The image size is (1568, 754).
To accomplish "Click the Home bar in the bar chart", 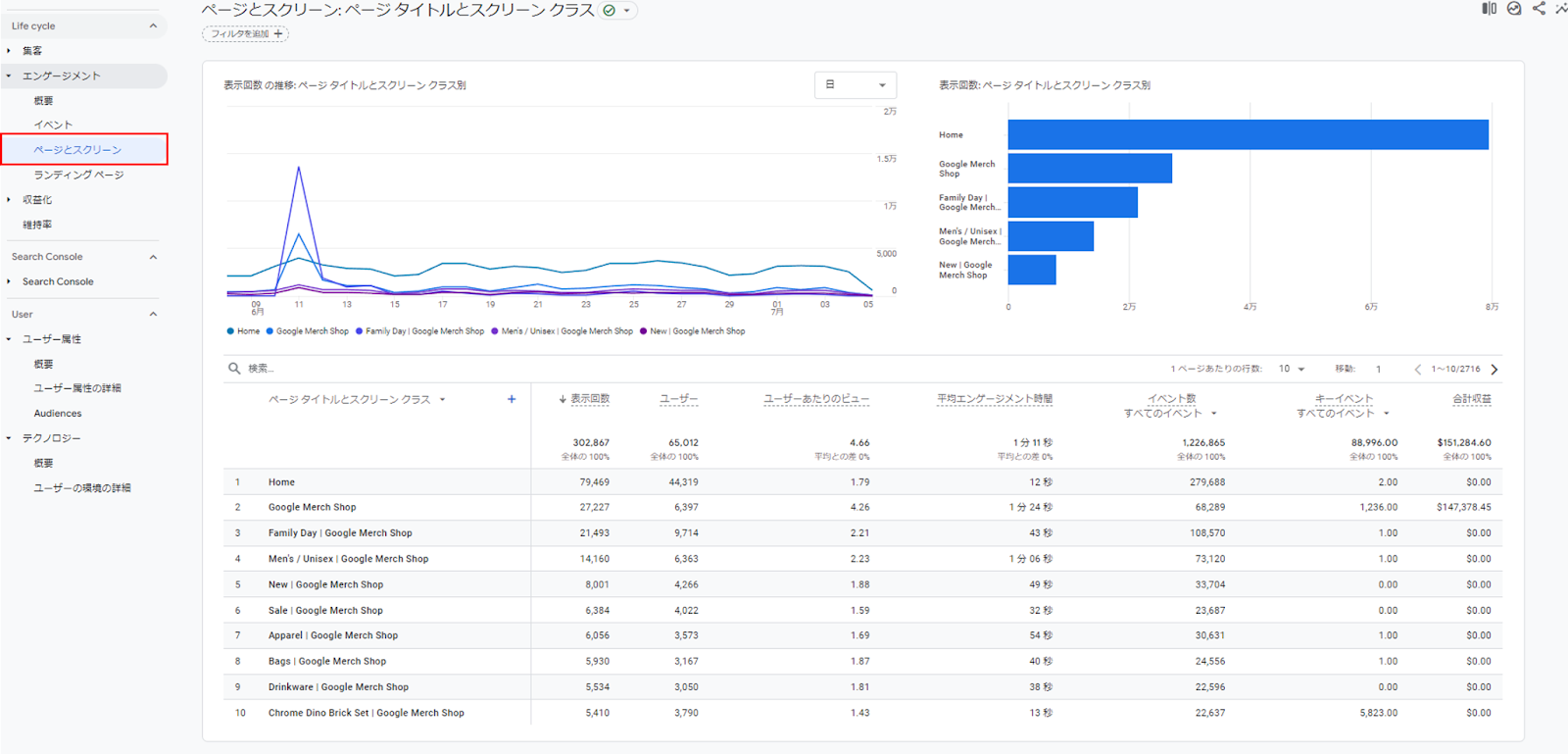I will tap(1248, 135).
